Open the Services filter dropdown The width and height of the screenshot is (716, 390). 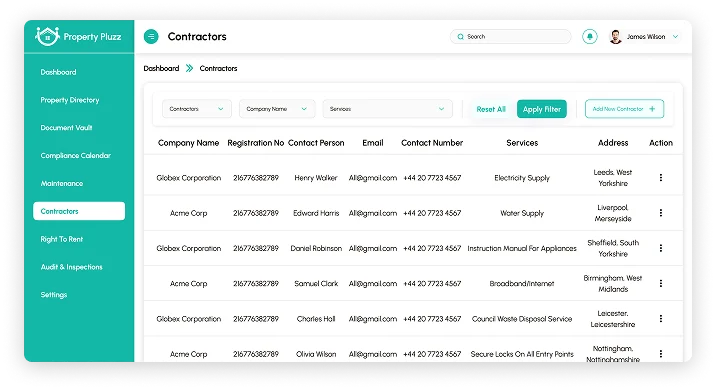point(387,109)
